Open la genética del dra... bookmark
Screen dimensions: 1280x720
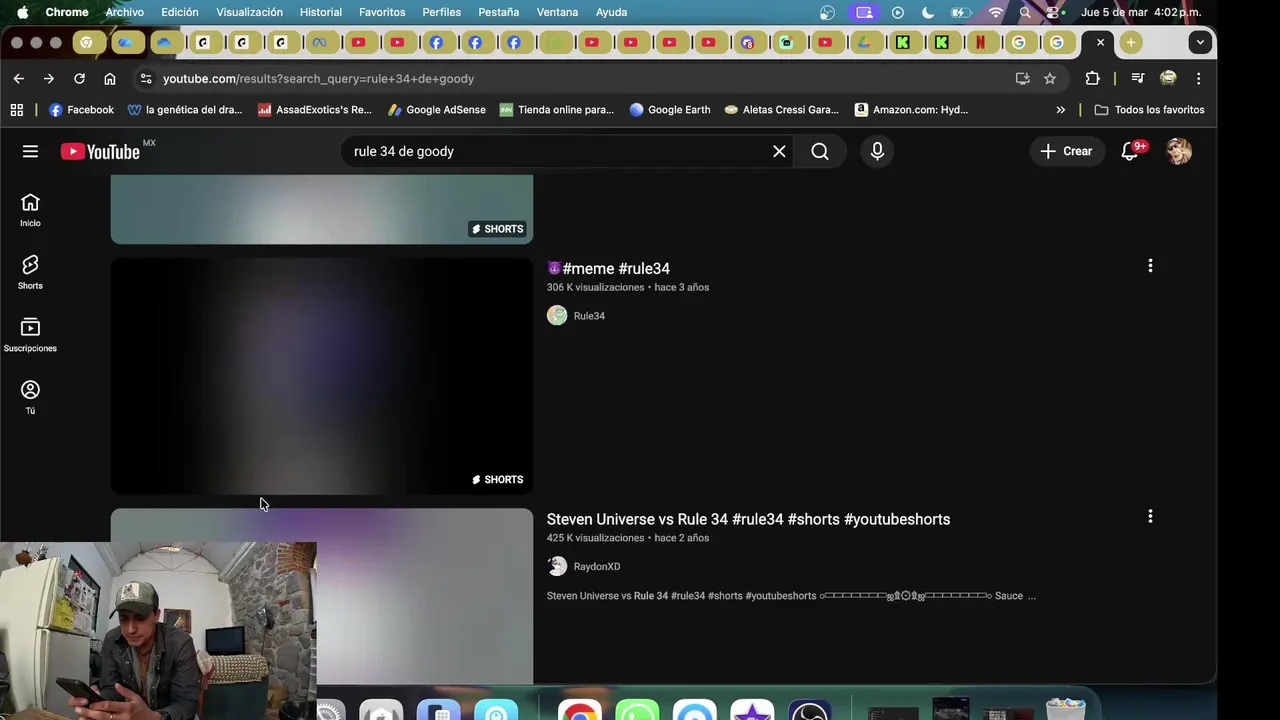[x=185, y=110]
